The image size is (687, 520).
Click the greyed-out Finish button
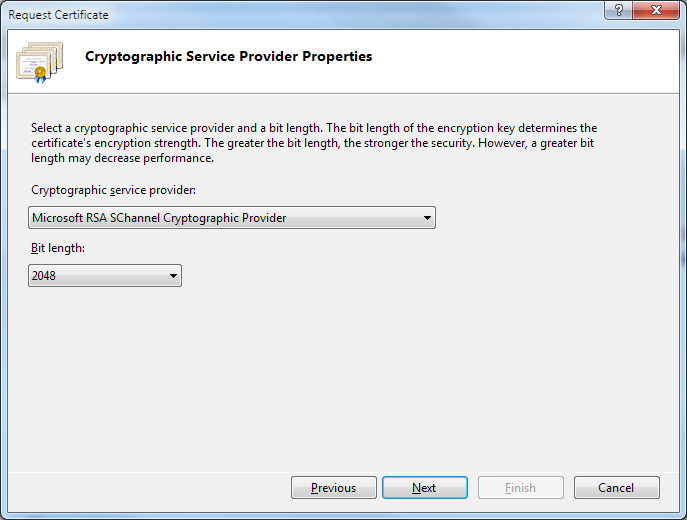click(x=520, y=488)
